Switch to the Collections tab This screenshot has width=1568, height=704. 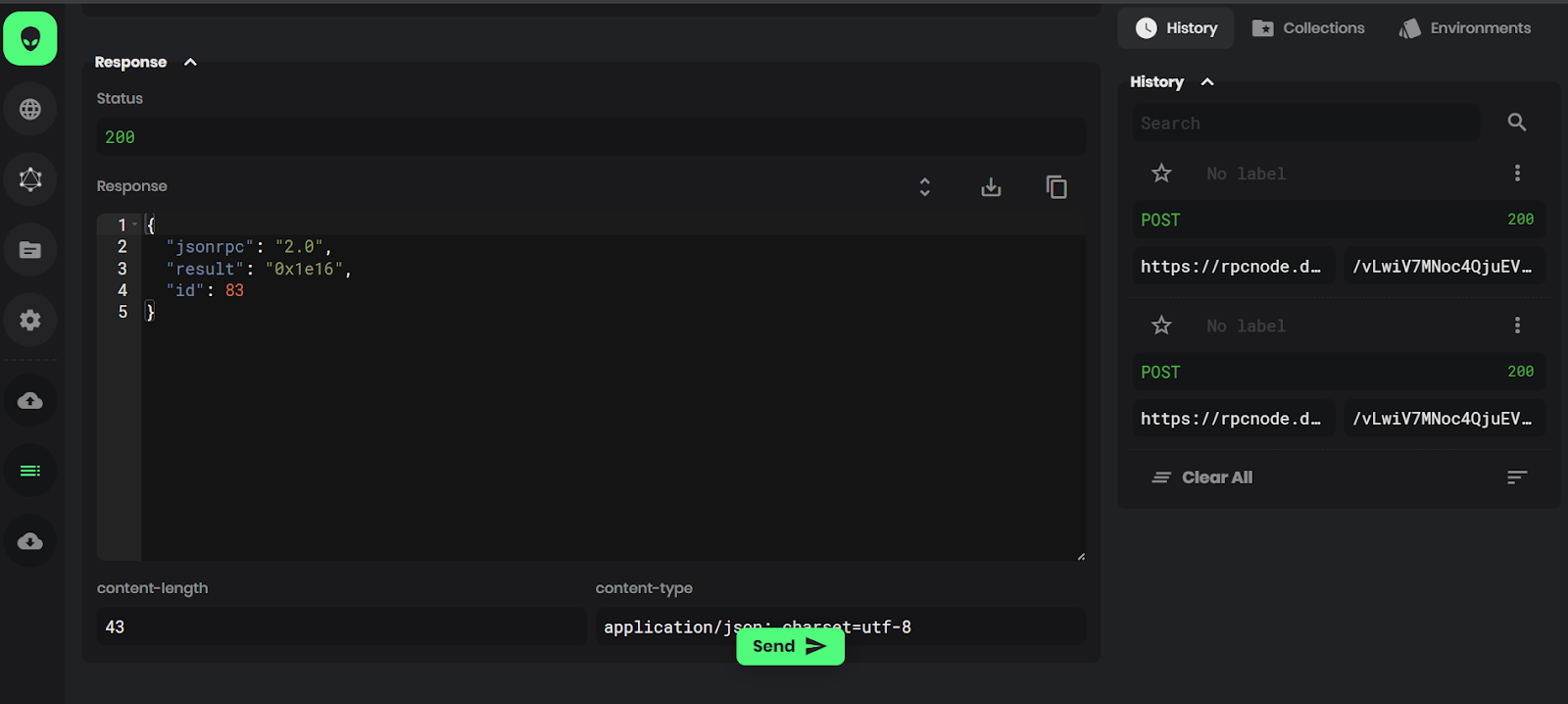[x=1308, y=28]
